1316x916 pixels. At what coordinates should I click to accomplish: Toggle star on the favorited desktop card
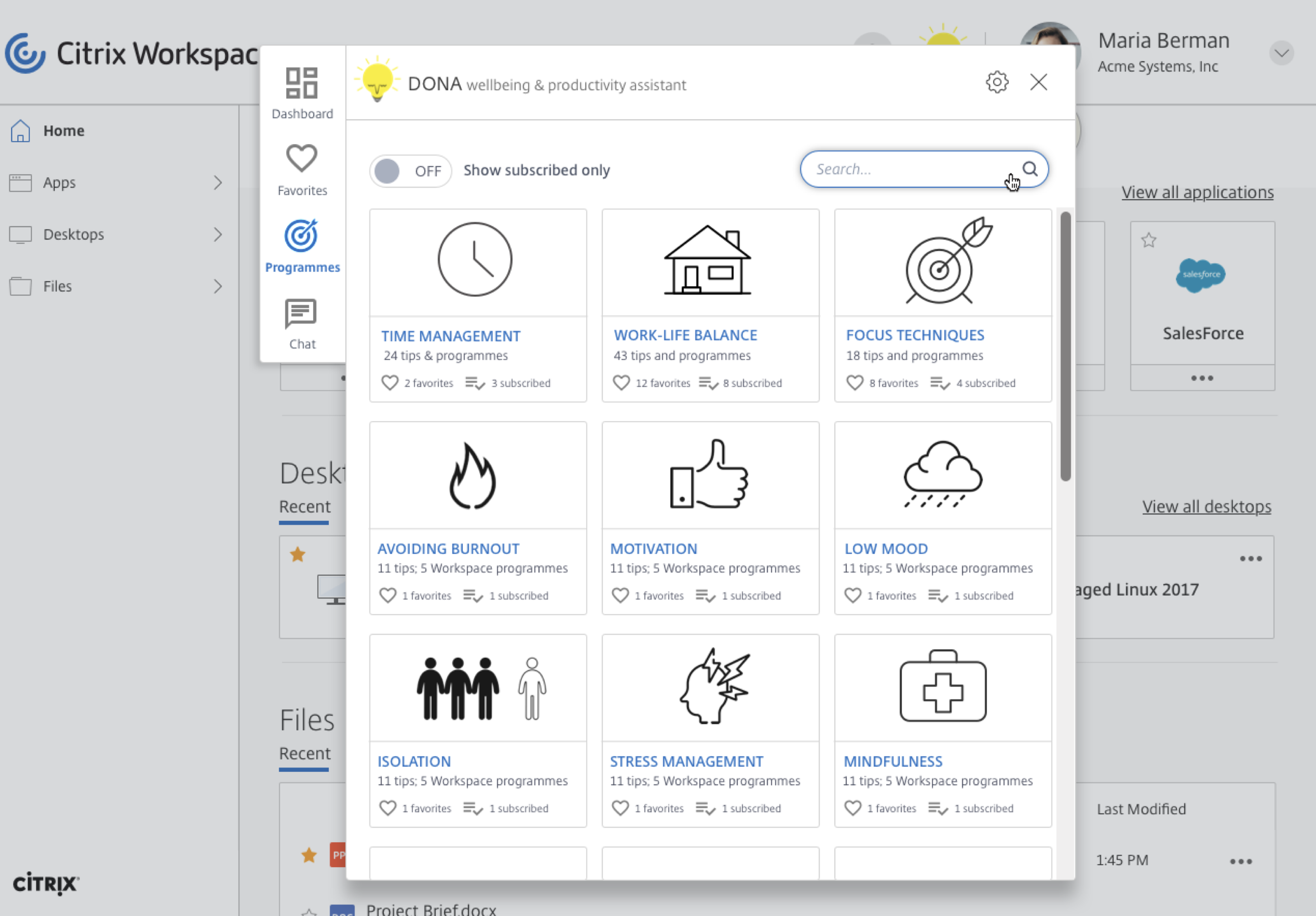[297, 555]
